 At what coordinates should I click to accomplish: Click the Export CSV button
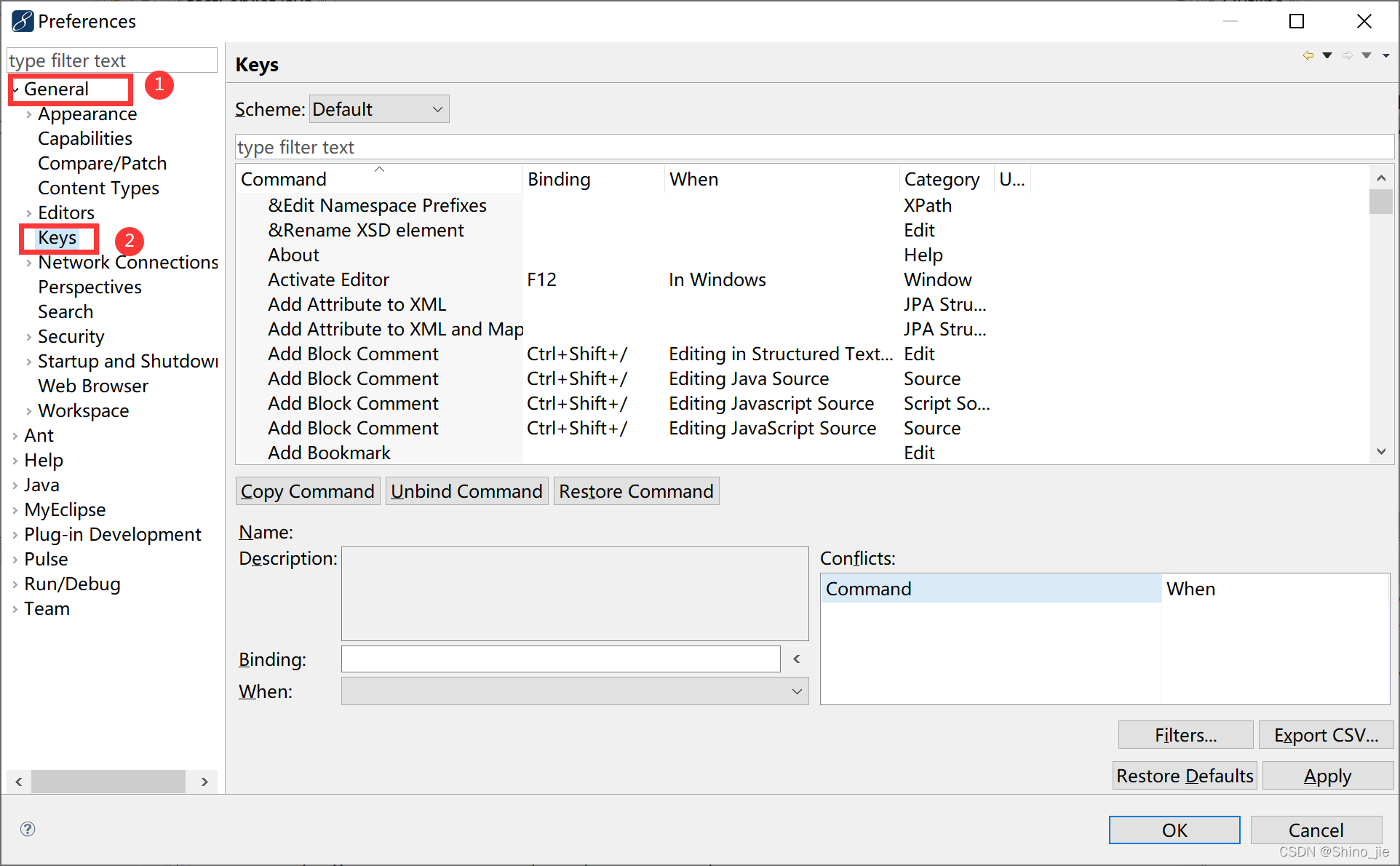coord(1326,734)
